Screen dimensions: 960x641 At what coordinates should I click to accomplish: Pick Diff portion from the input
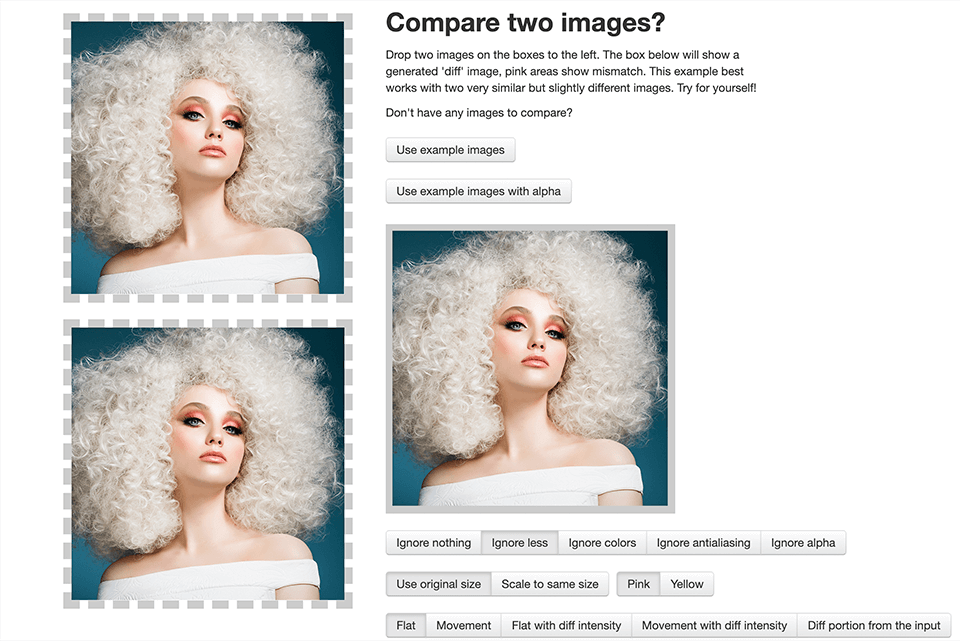[874, 625]
